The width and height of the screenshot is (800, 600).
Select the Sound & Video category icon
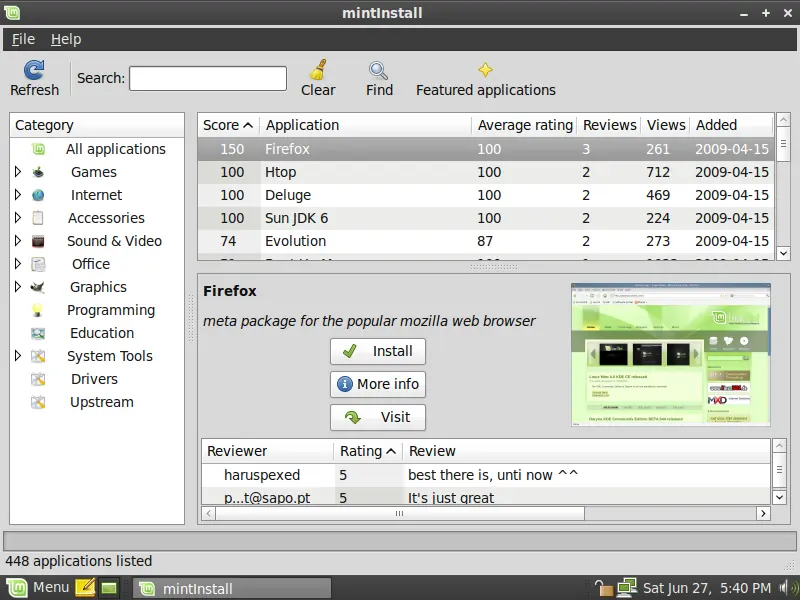click(38, 241)
